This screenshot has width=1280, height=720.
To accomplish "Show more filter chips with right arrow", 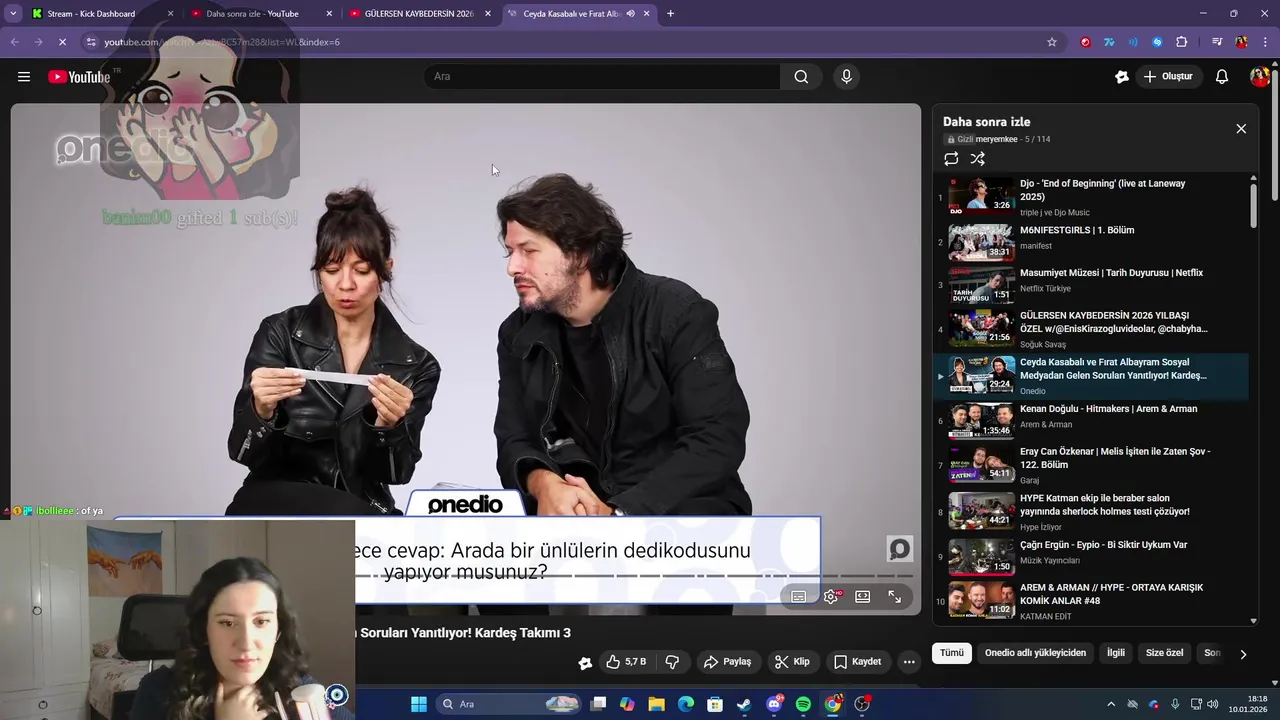I will (x=1243, y=654).
